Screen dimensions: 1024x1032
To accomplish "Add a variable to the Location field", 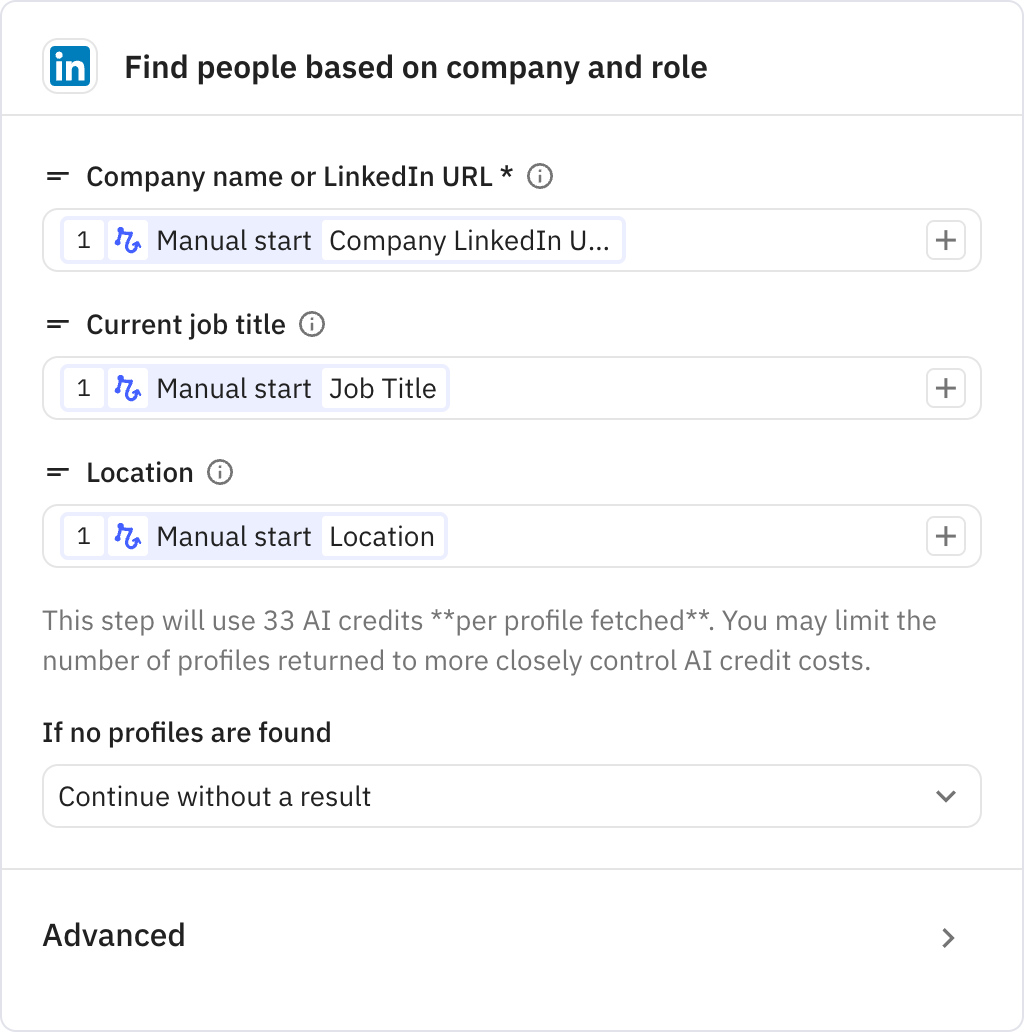I will pos(945,536).
